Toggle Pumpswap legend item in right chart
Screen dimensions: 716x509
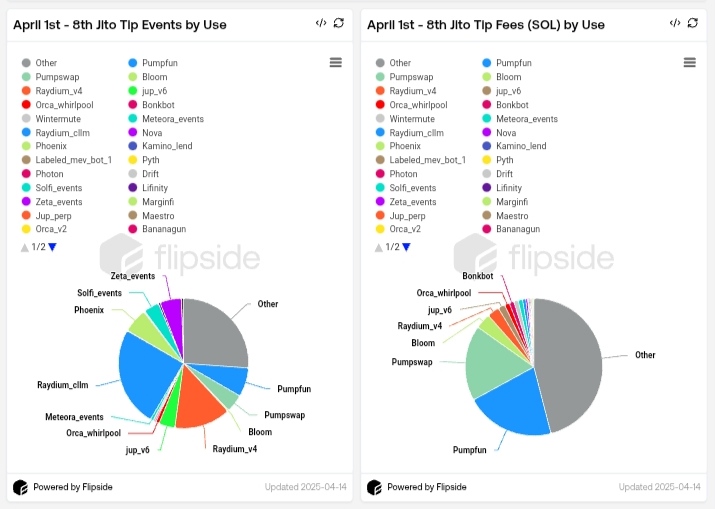click(x=410, y=77)
